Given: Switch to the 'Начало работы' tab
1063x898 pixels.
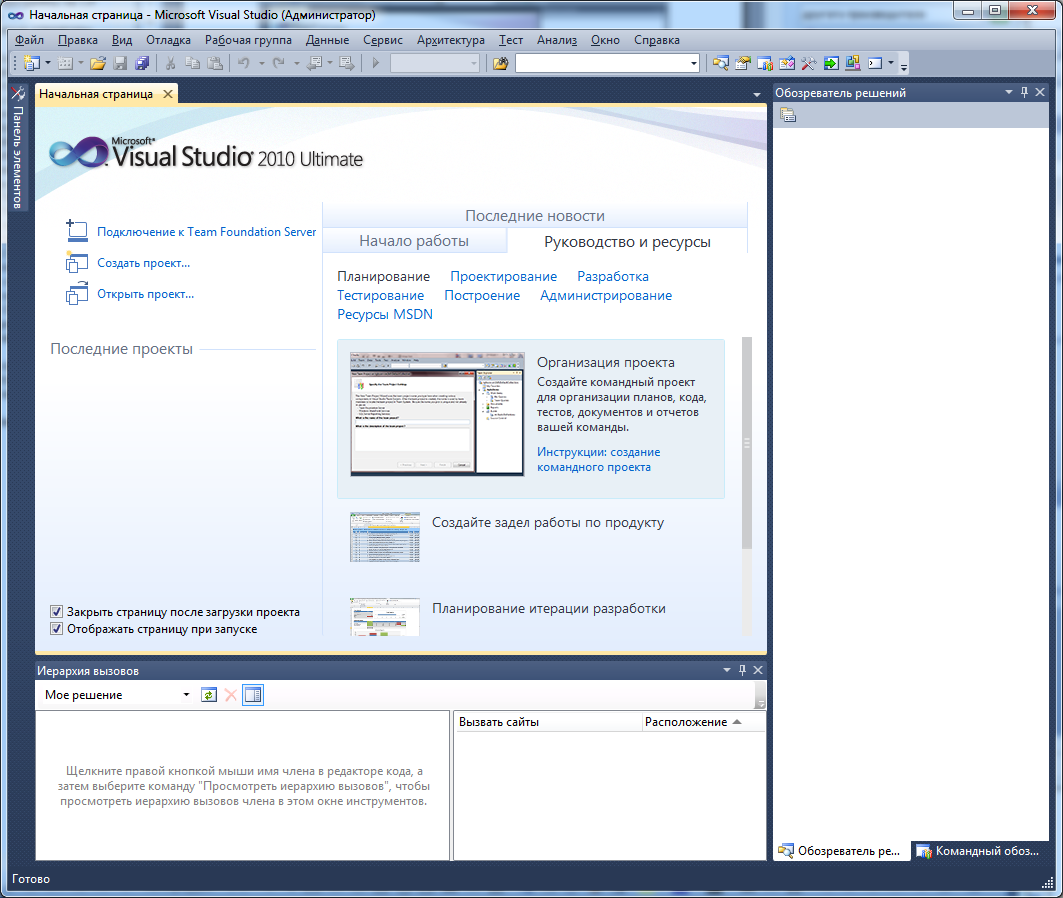Looking at the screenshot, I should (x=414, y=241).
